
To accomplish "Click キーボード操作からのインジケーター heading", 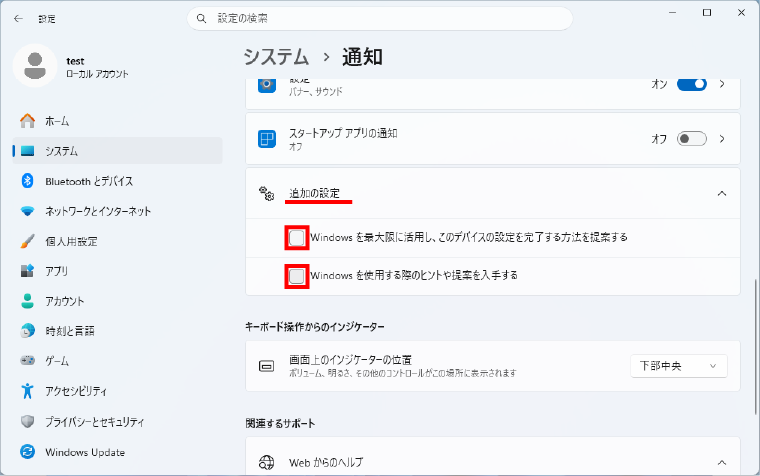I will tap(315, 327).
